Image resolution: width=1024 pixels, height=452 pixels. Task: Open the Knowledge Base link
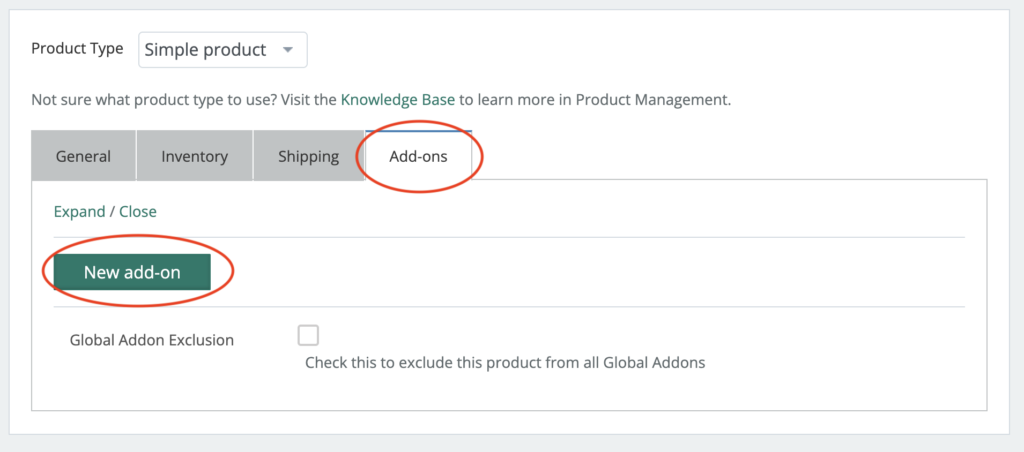(398, 100)
